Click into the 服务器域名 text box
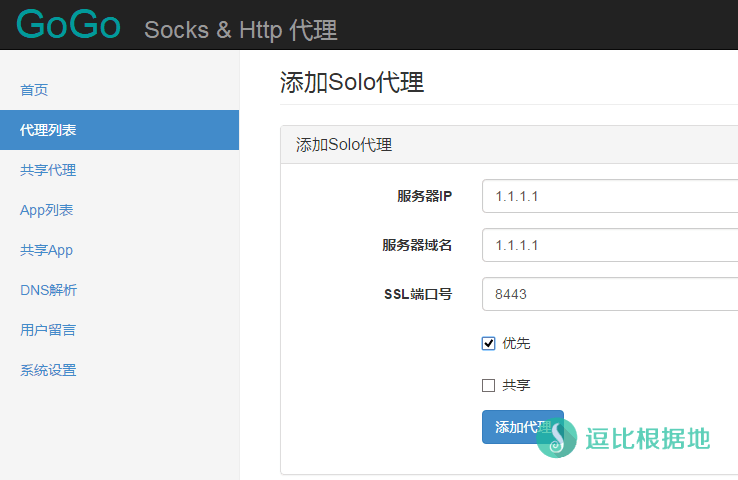 click(610, 245)
